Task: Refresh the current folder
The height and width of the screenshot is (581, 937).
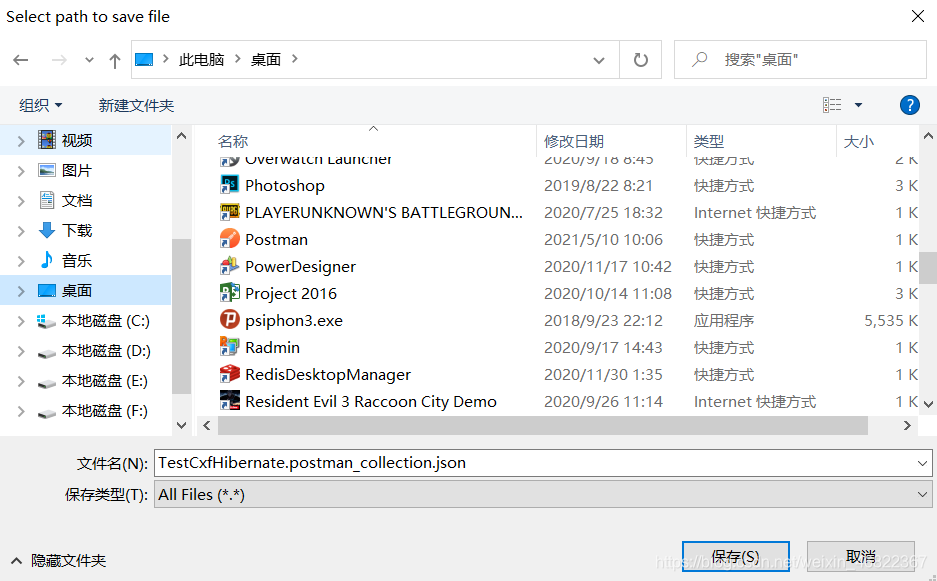Action: 641,60
